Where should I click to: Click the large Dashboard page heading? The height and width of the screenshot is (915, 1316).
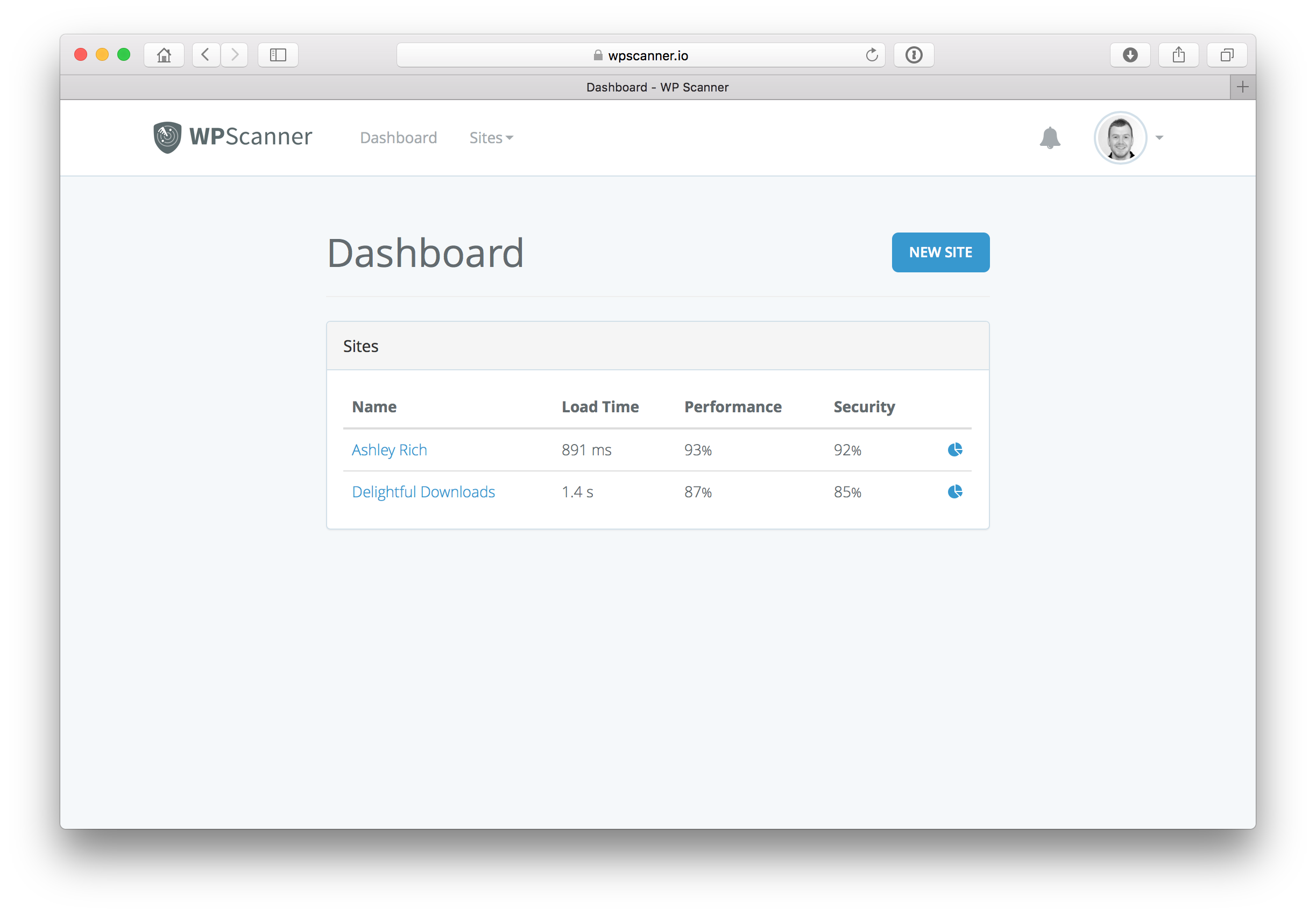[425, 253]
